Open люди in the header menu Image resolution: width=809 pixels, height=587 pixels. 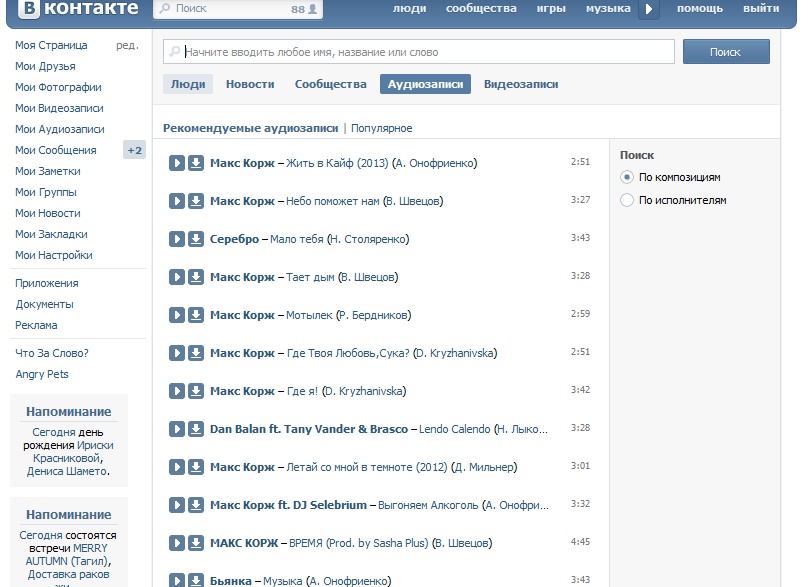tap(410, 9)
